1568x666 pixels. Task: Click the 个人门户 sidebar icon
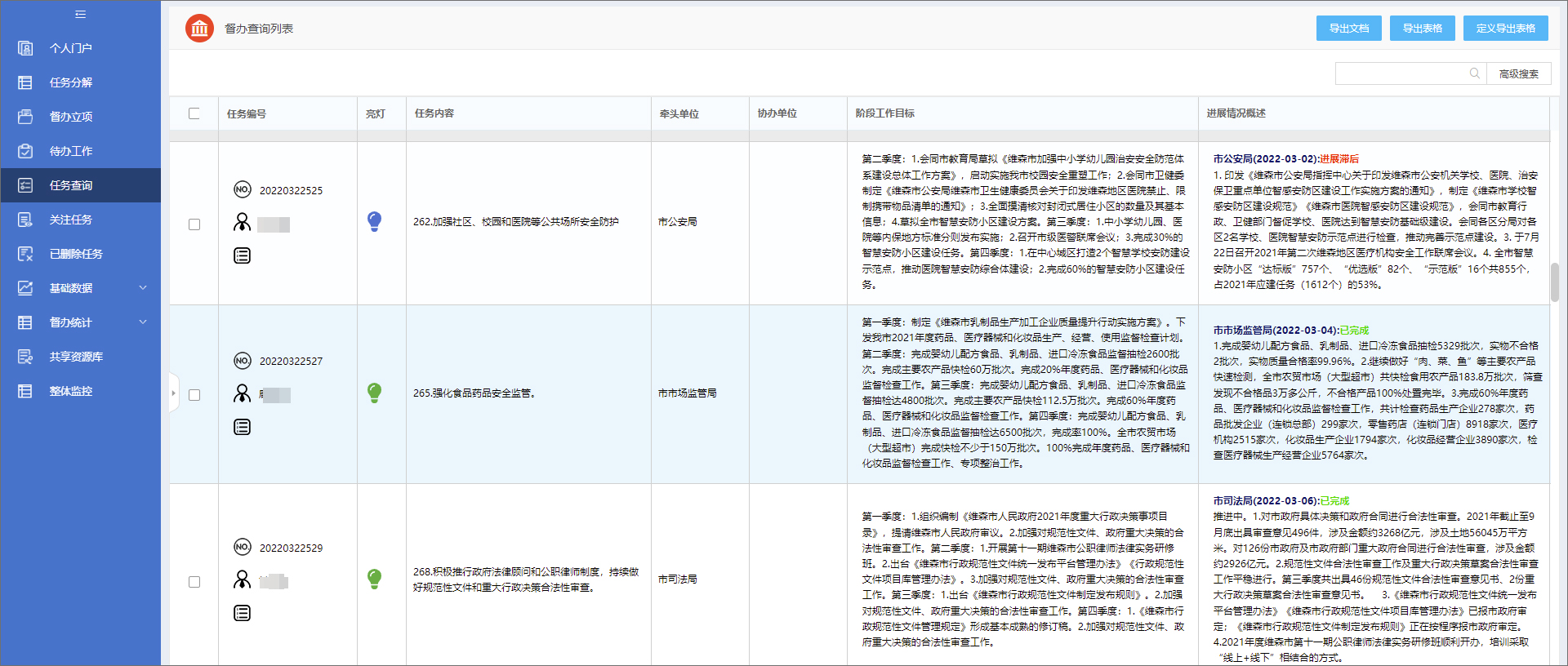pos(25,48)
